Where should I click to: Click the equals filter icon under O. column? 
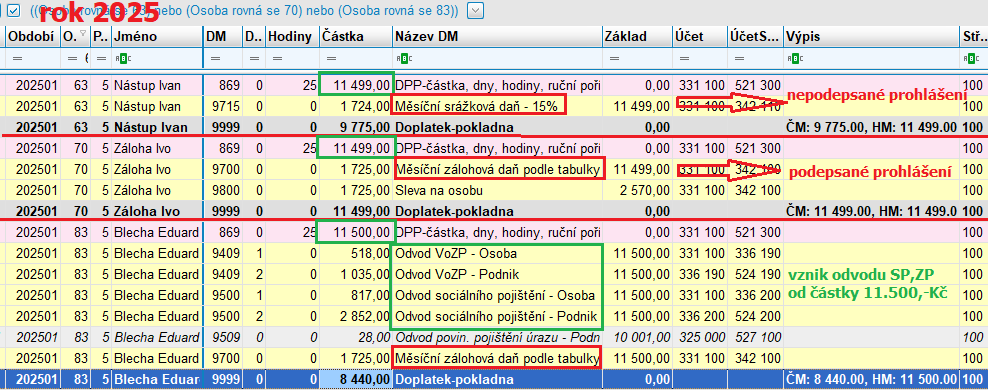point(72,59)
